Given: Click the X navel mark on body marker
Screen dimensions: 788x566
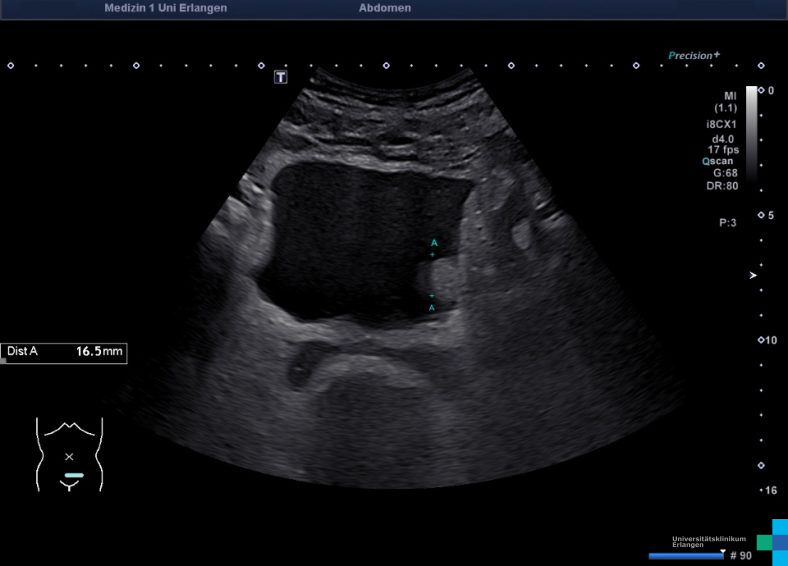Looking at the screenshot, I should coord(69,456).
